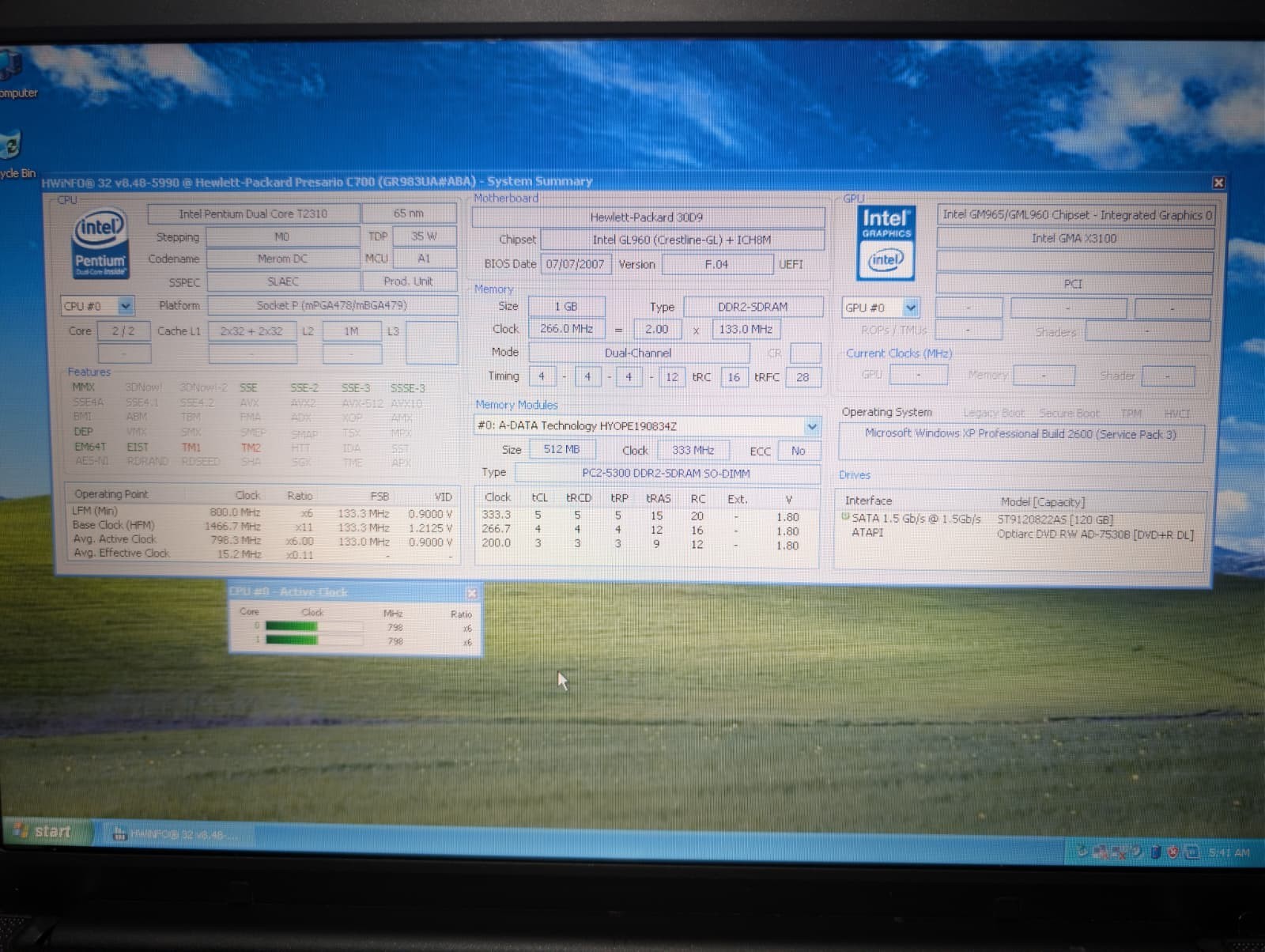1265x952 pixels.
Task: Click the EM64T feature label
Action: click(89, 447)
